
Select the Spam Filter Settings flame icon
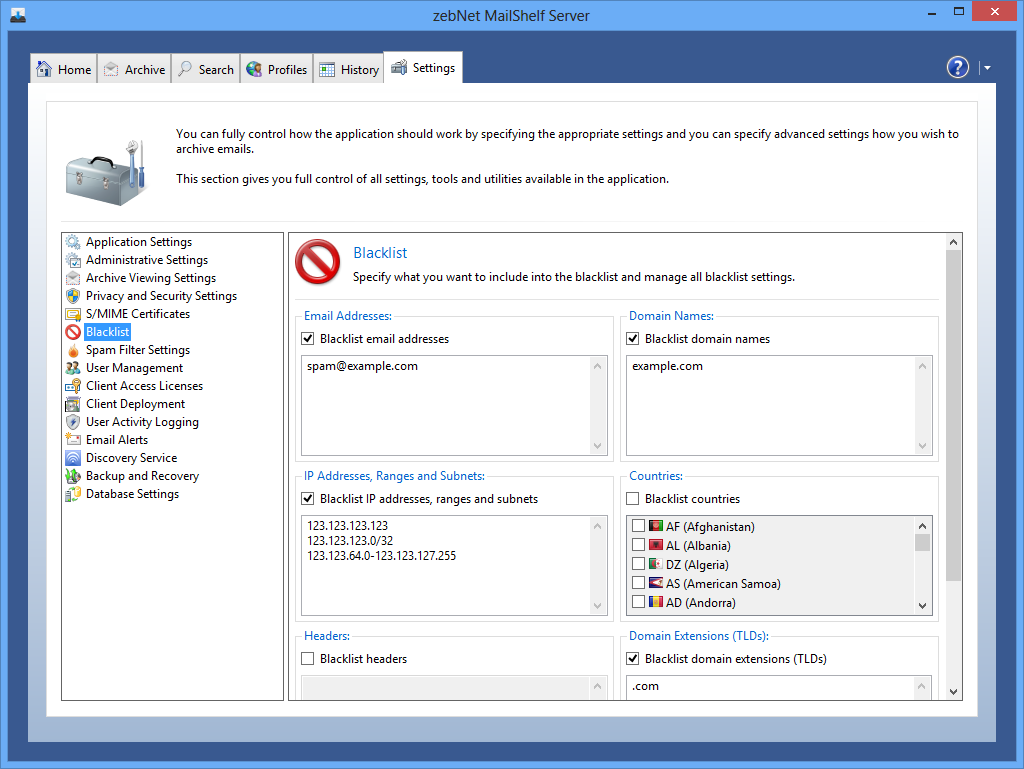click(x=73, y=350)
